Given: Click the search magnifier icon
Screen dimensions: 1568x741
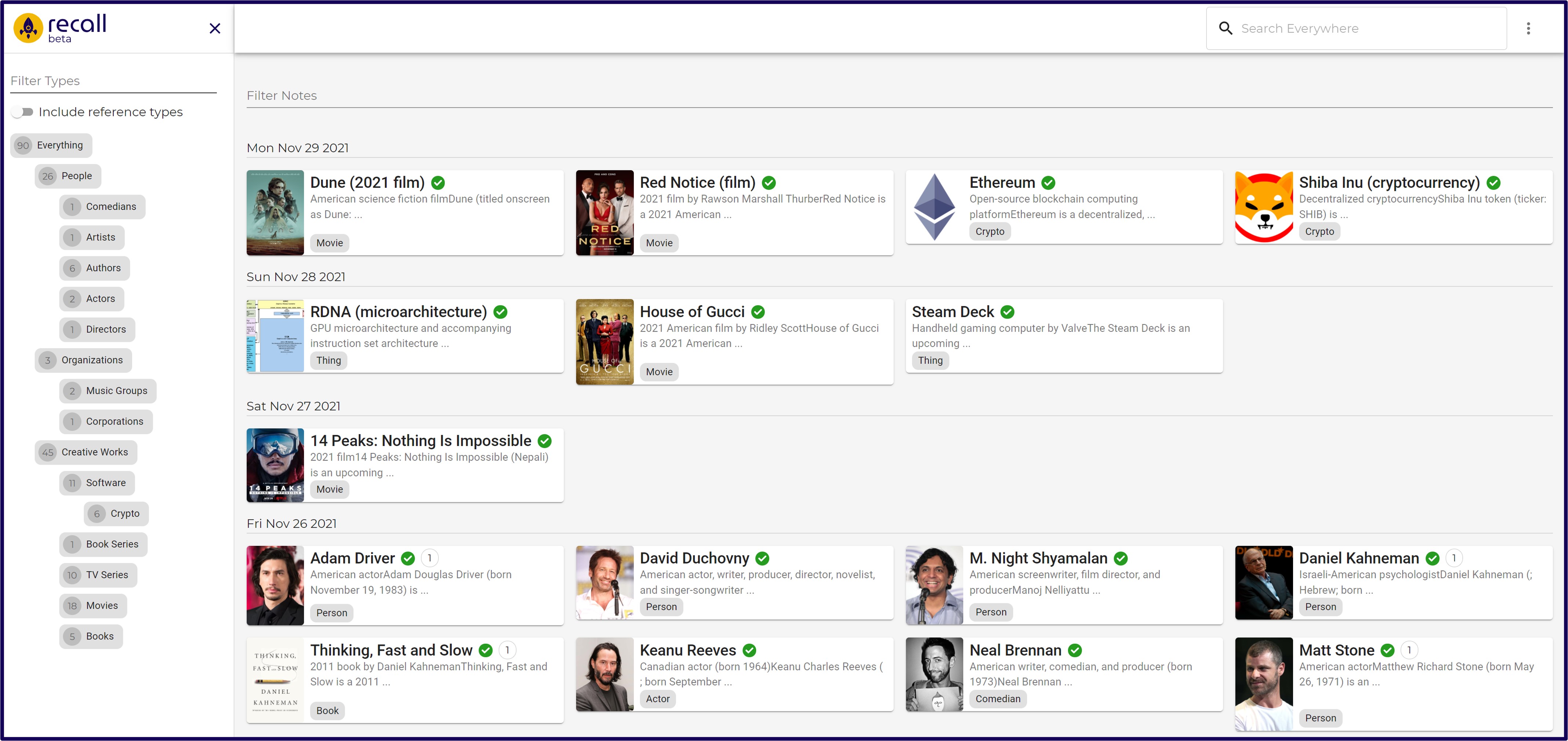Looking at the screenshot, I should tap(1225, 28).
